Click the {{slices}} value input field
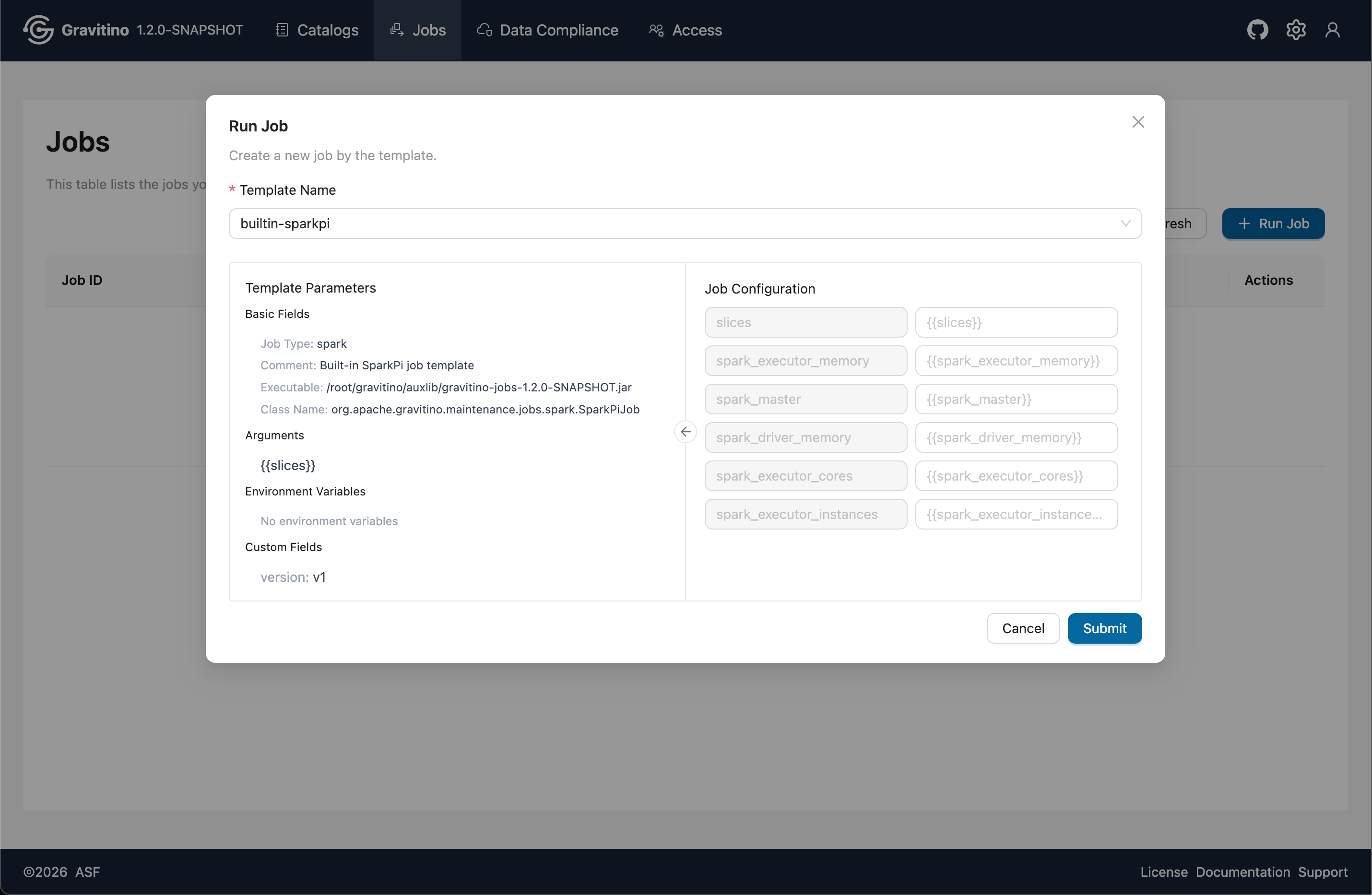Viewport: 1372px width, 895px height. pos(1016,323)
